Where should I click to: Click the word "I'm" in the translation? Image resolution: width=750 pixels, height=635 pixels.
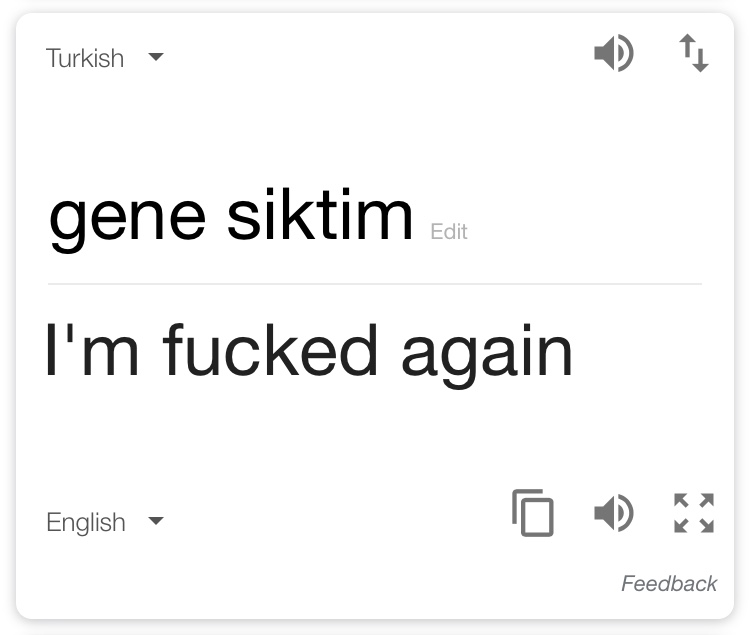tap(92, 349)
